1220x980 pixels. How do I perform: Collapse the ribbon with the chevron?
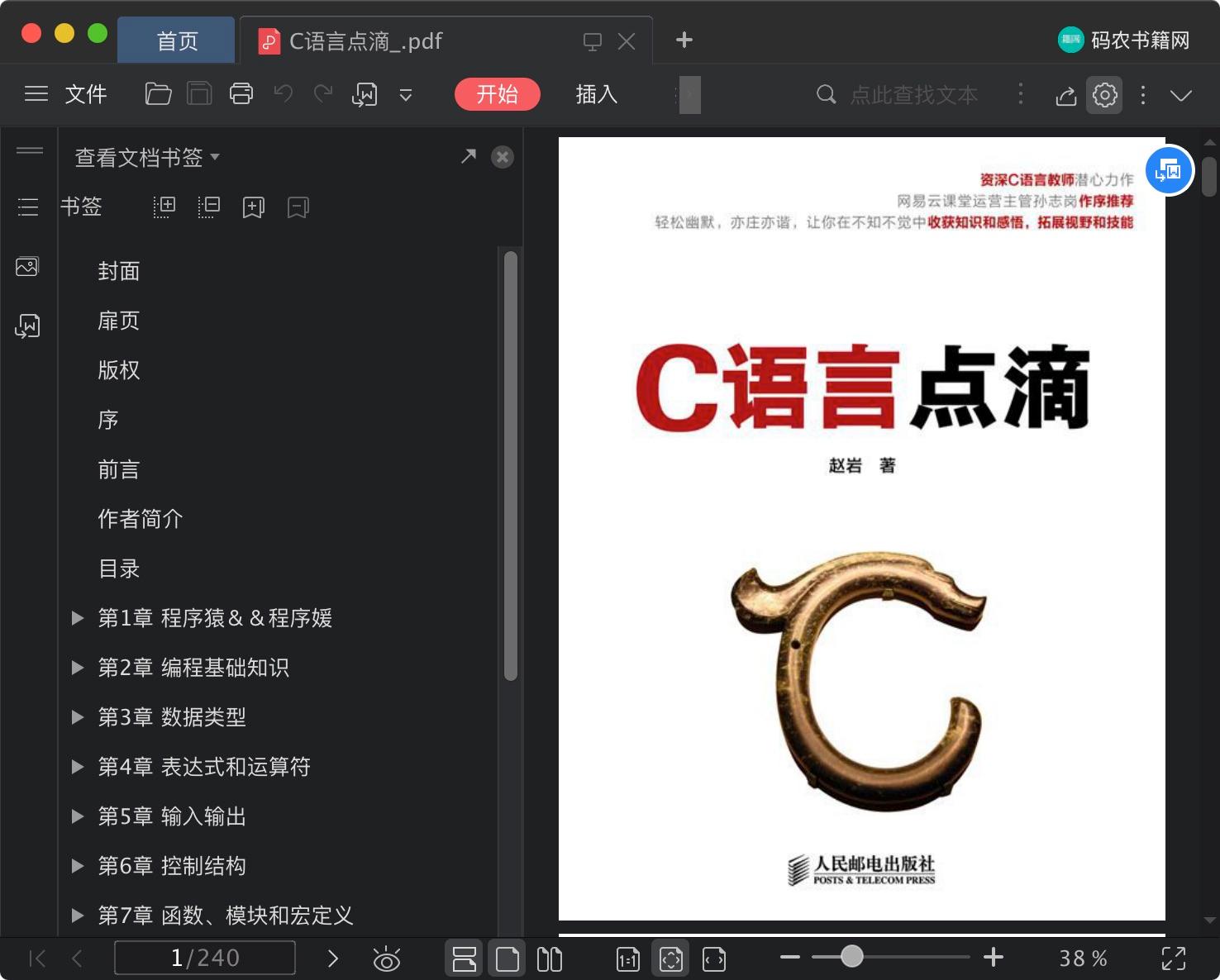pyautogui.click(x=1181, y=95)
